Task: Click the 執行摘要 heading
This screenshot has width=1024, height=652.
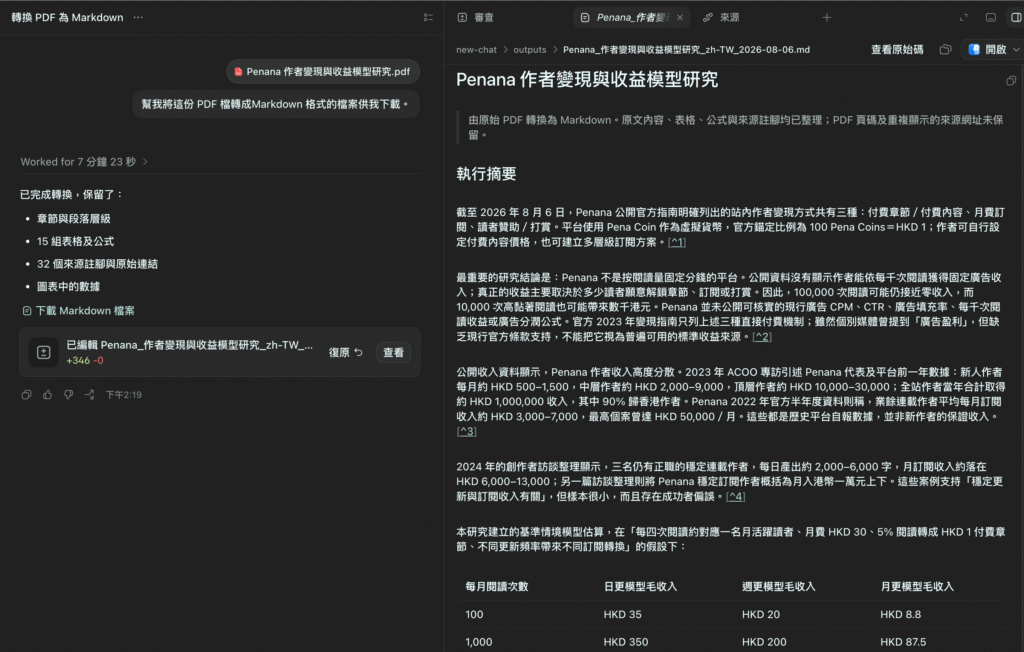Action: coord(486,174)
